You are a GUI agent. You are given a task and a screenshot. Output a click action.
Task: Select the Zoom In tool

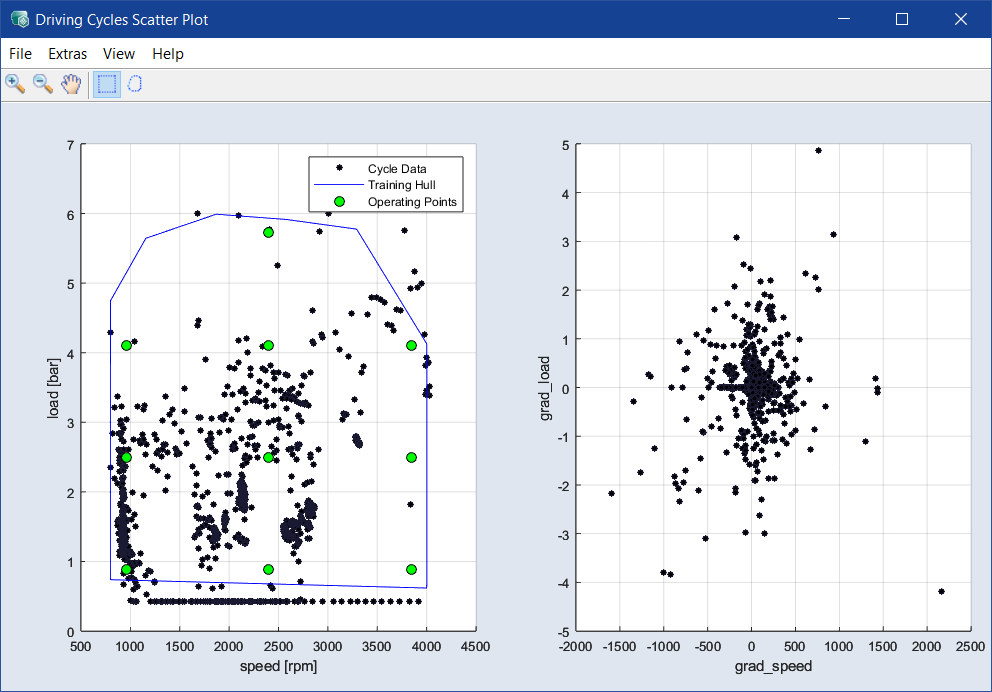pos(15,84)
